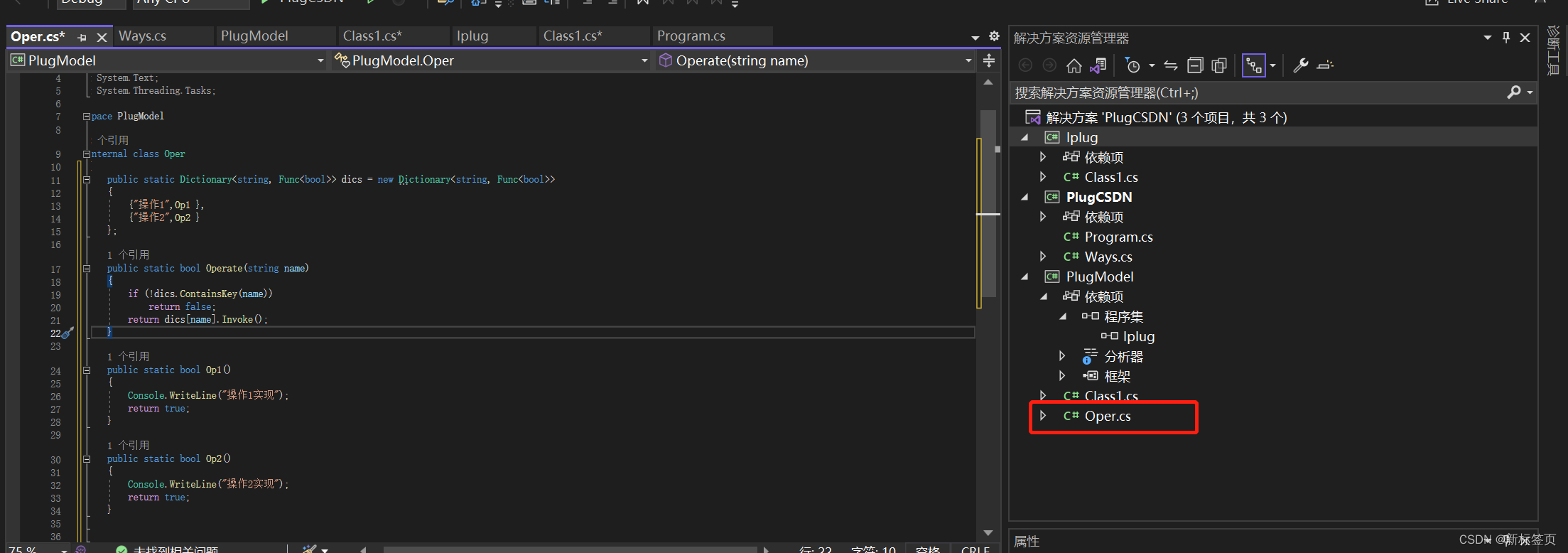Open Properties wrench icon in Solution Explorer
Image resolution: width=1568 pixels, height=553 pixels.
point(1301,65)
